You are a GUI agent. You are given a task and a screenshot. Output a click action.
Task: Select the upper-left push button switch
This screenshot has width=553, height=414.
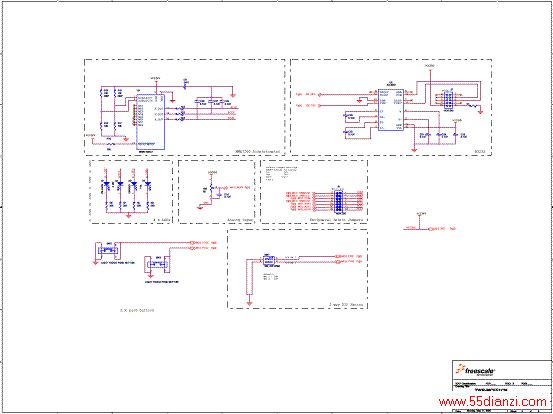tap(109, 250)
